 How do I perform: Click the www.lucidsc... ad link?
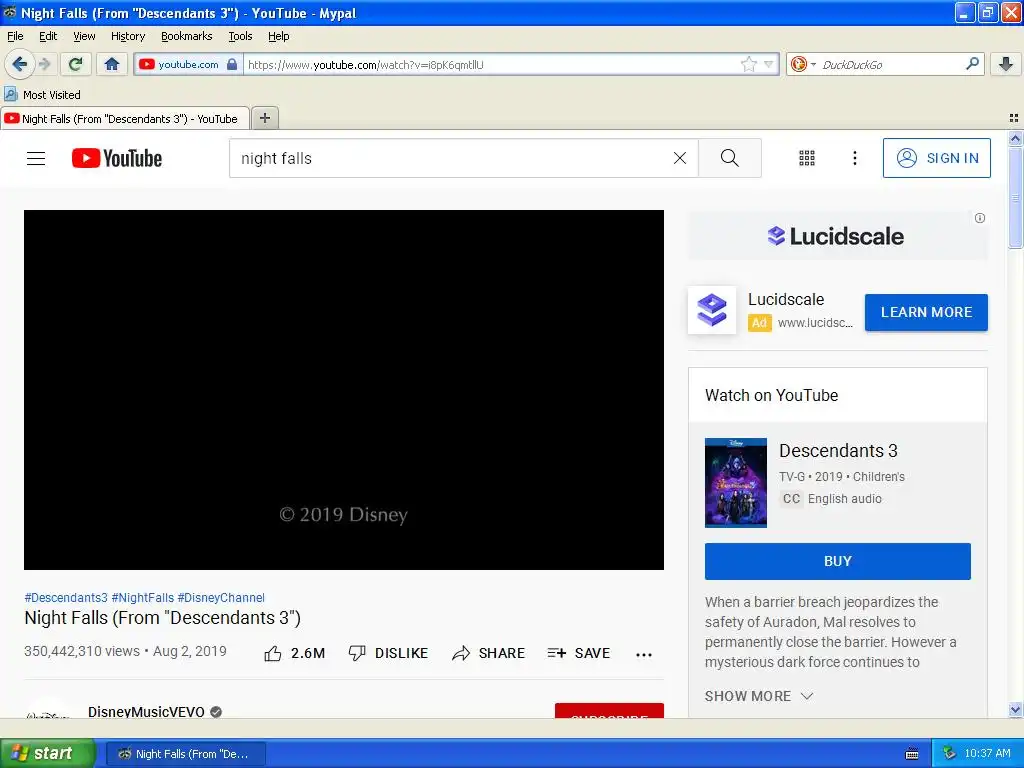tap(815, 323)
